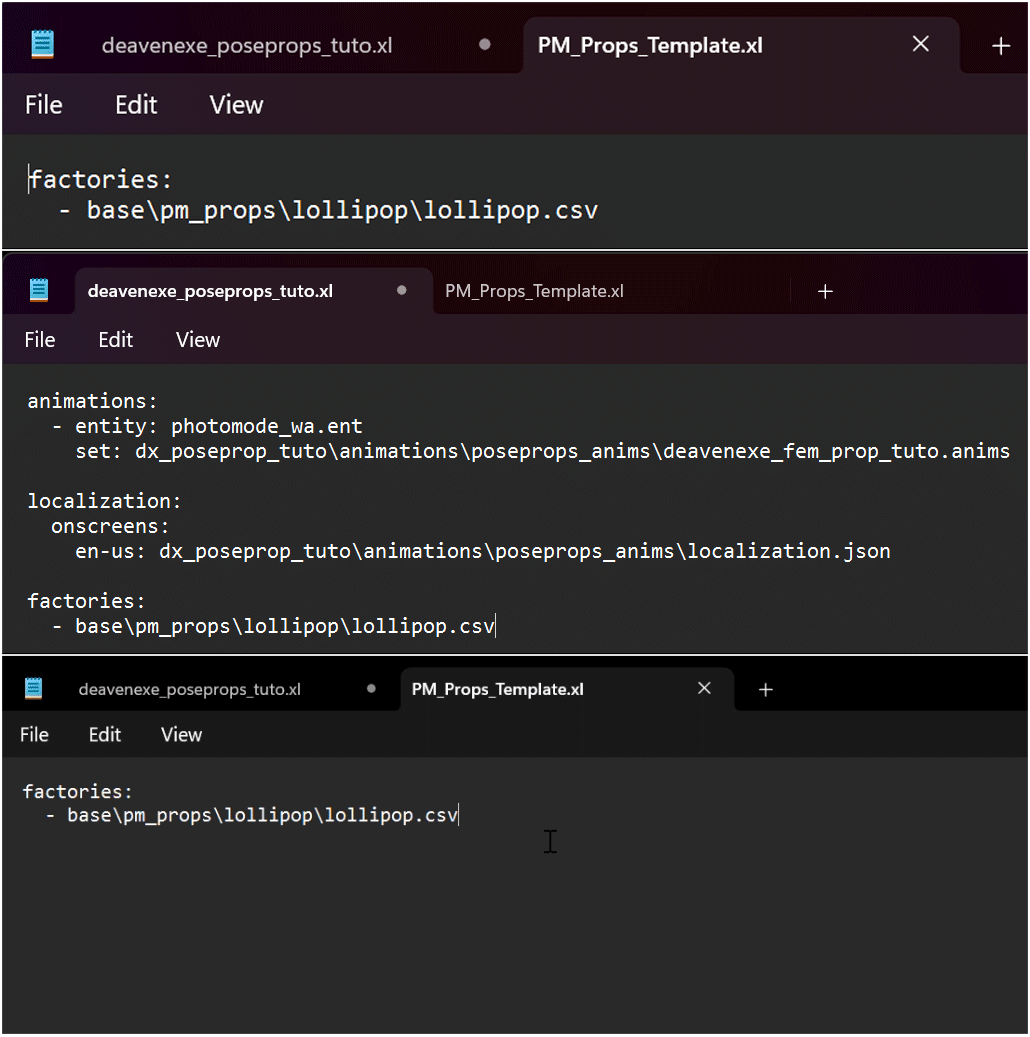1030x1037 pixels.
Task: Switch to PM_Props_Template.xl tab in middle window
Action: 534,291
